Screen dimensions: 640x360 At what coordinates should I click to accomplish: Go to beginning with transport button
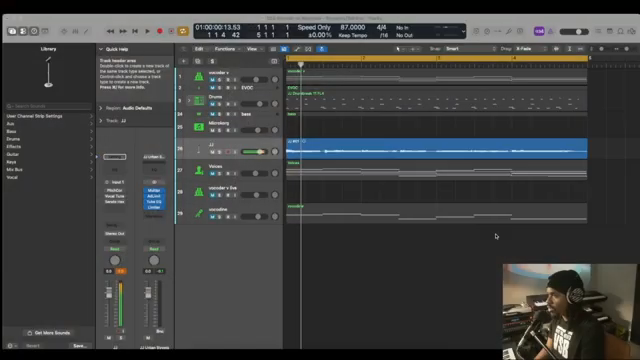[x=135, y=31]
